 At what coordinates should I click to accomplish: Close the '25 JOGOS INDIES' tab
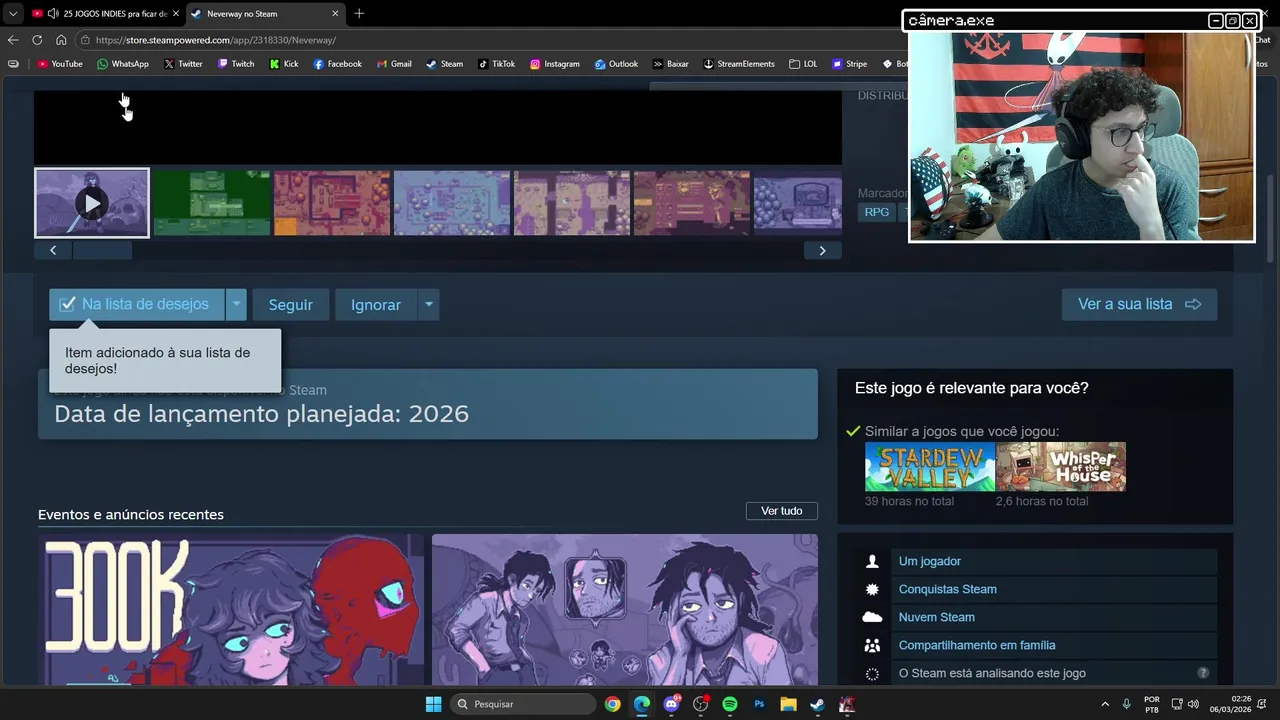point(175,14)
